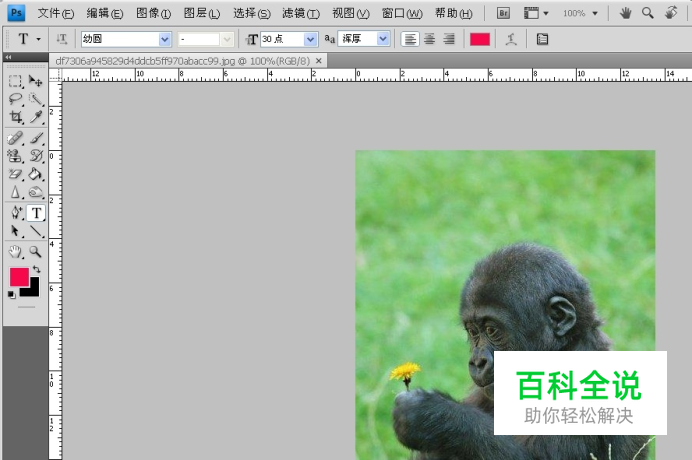This screenshot has width=692, height=460.
Task: Set right text alignment
Action: (x=449, y=39)
